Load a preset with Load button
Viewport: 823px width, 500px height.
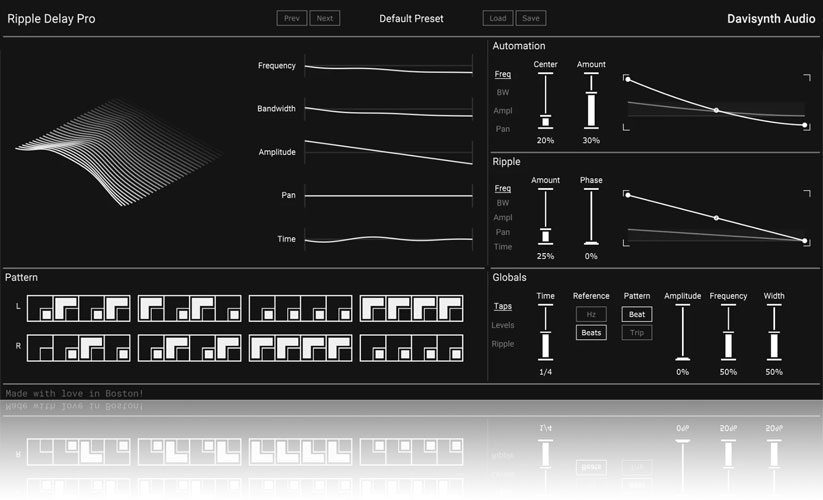coord(497,18)
